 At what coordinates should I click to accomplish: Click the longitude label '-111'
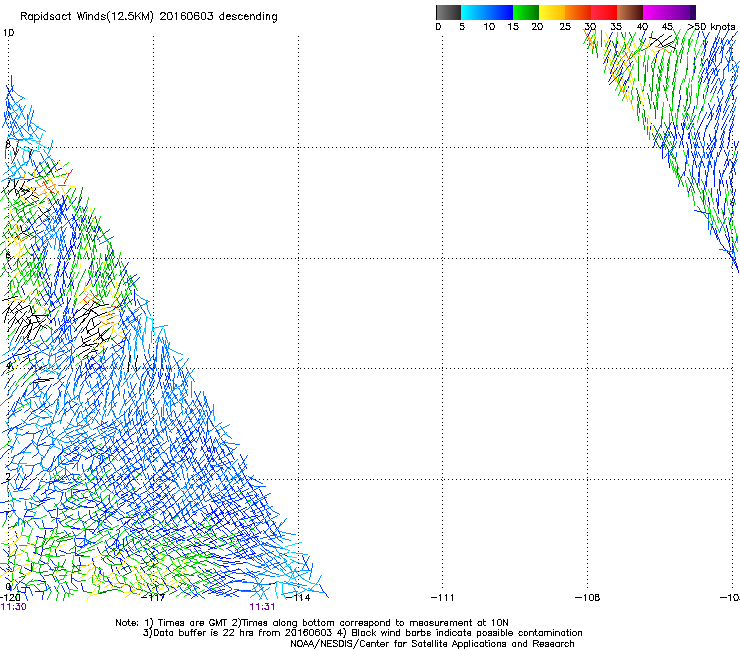pyautogui.click(x=443, y=598)
